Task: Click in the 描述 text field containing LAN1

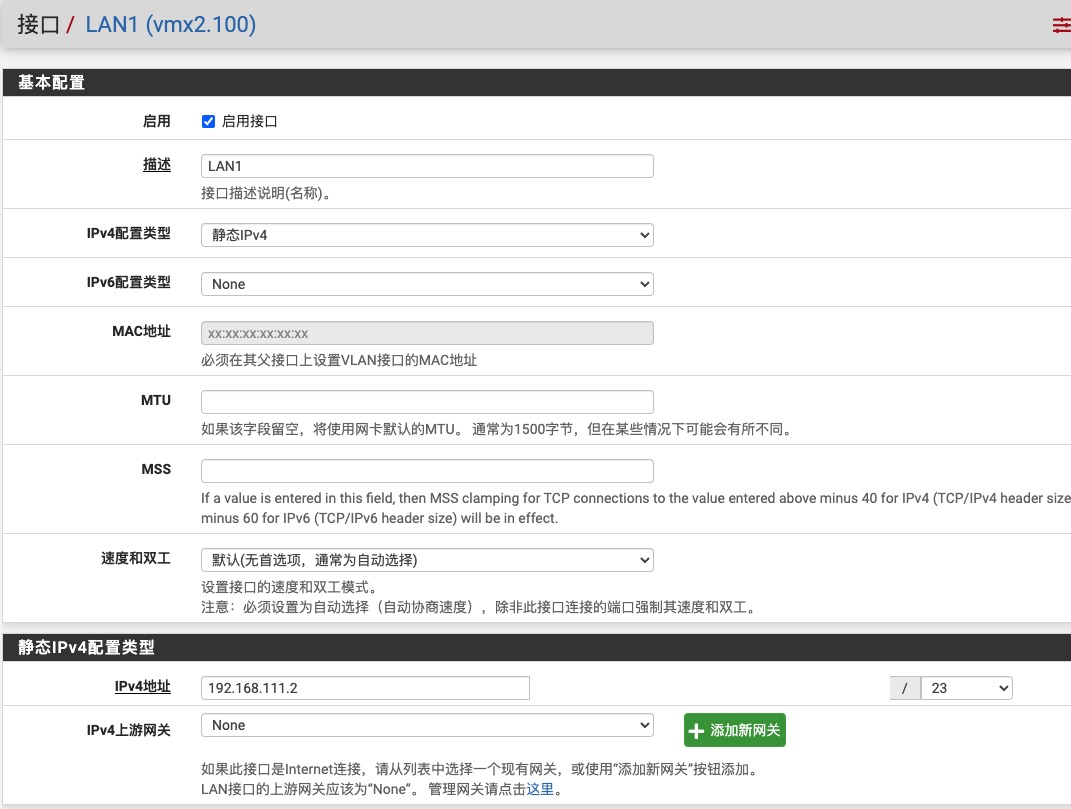Action: coord(427,166)
